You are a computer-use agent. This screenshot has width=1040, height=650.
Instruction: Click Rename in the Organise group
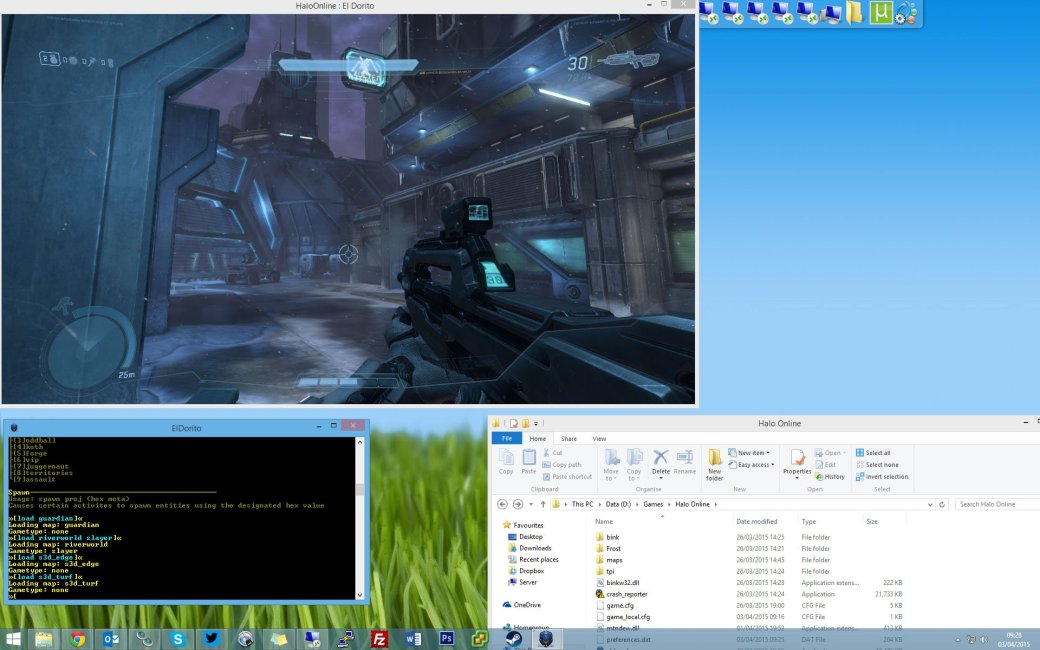[x=684, y=461]
